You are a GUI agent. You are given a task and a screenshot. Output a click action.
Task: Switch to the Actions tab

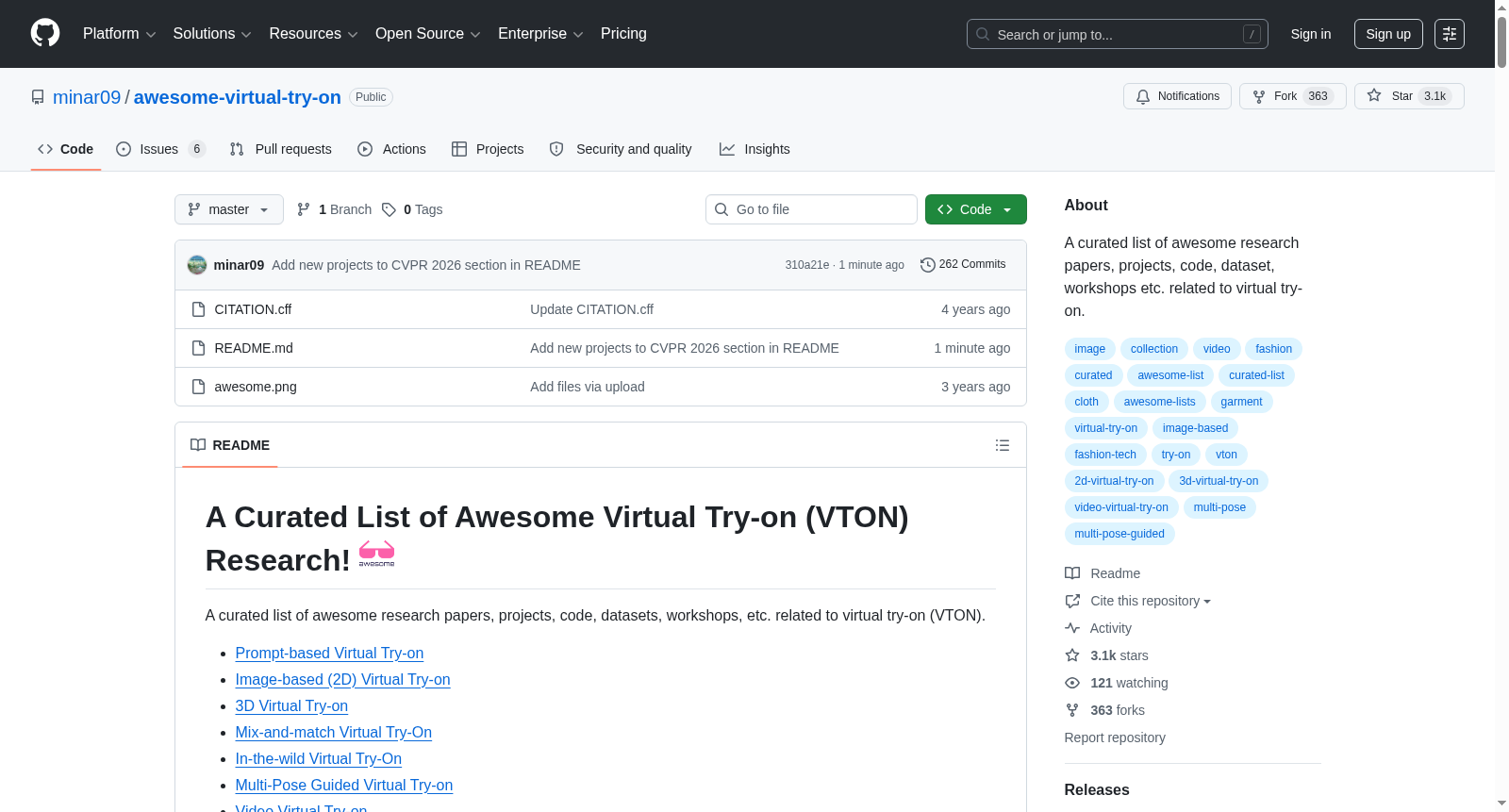coord(391,149)
